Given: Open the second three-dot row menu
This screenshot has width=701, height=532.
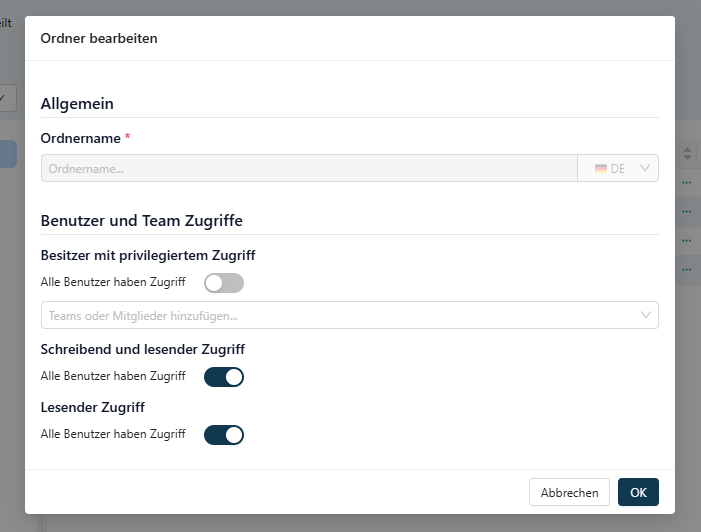Looking at the screenshot, I should [687, 211].
